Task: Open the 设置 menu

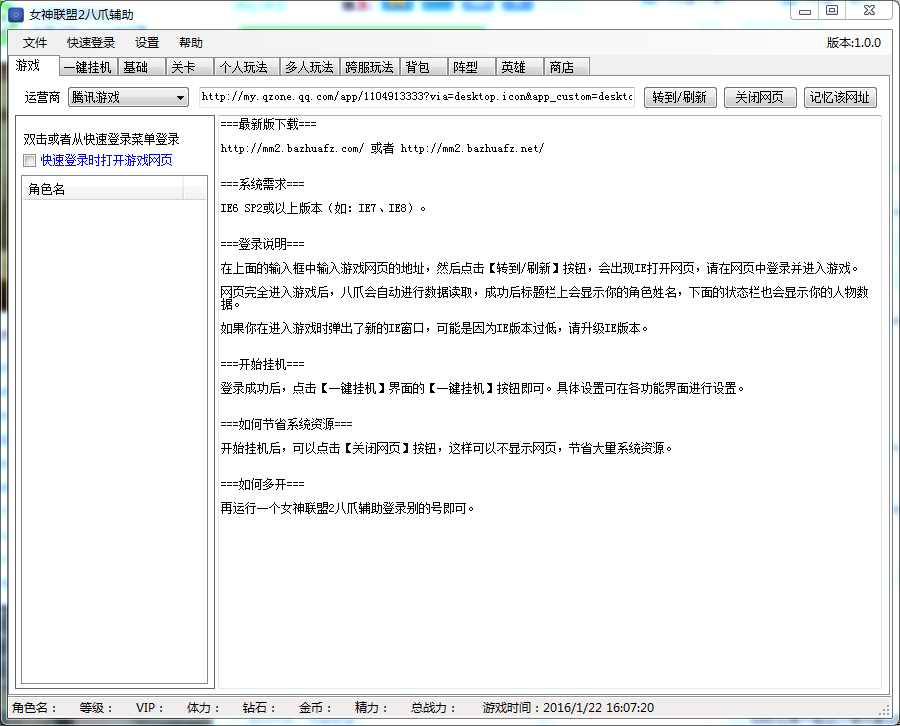Action: pos(147,43)
